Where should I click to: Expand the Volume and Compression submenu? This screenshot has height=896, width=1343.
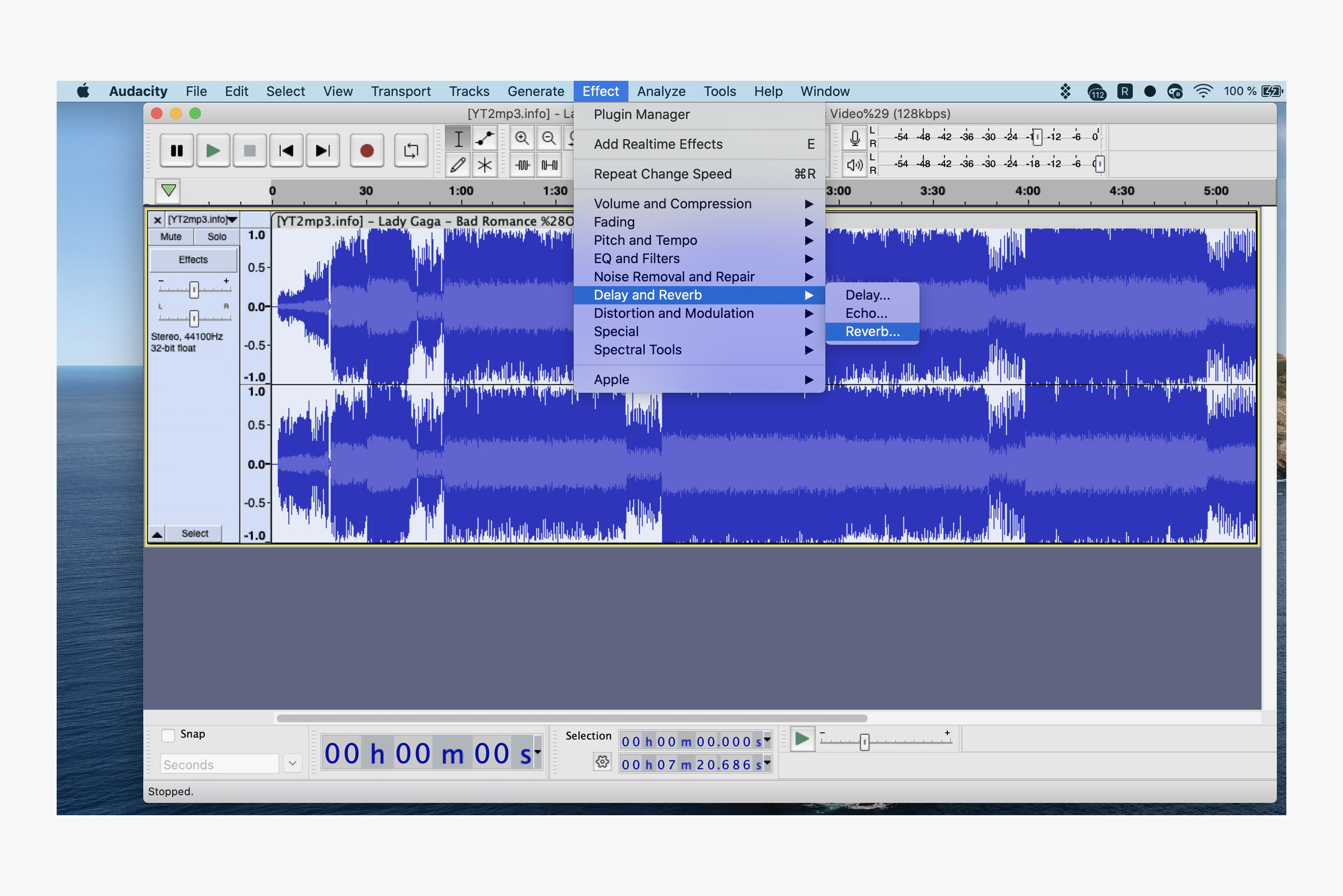[x=700, y=203]
